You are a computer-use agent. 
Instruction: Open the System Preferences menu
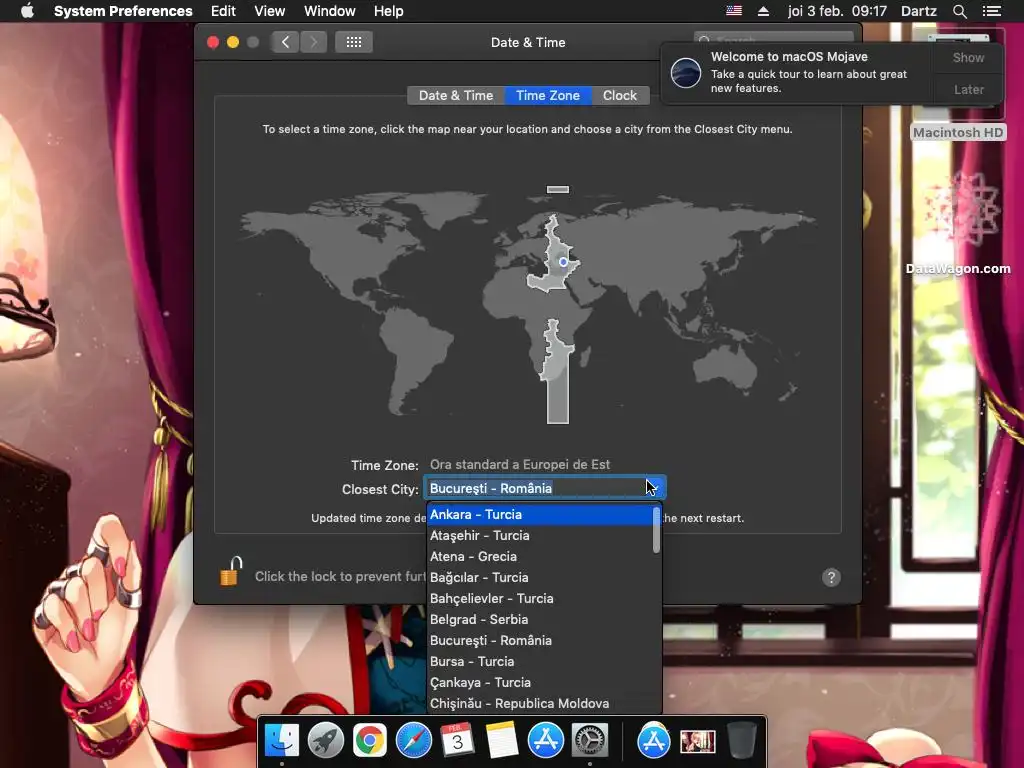click(x=123, y=11)
